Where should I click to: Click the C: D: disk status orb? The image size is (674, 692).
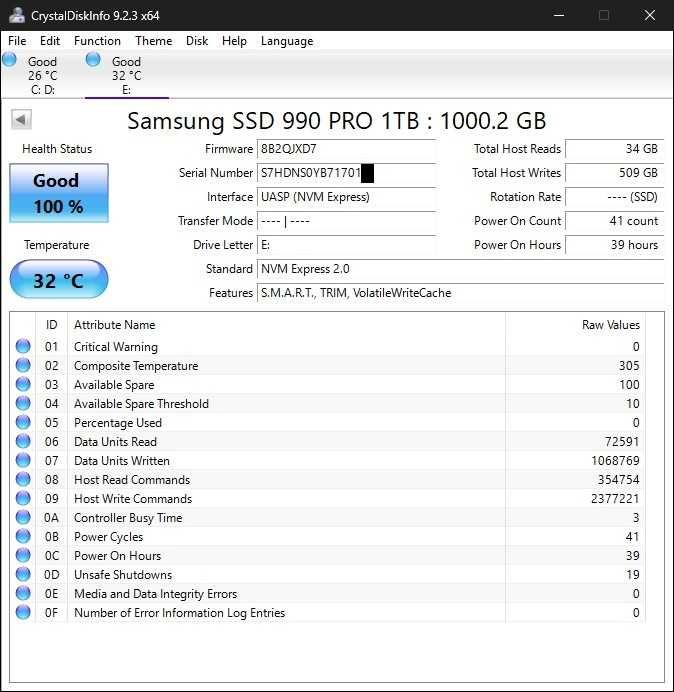point(9,60)
